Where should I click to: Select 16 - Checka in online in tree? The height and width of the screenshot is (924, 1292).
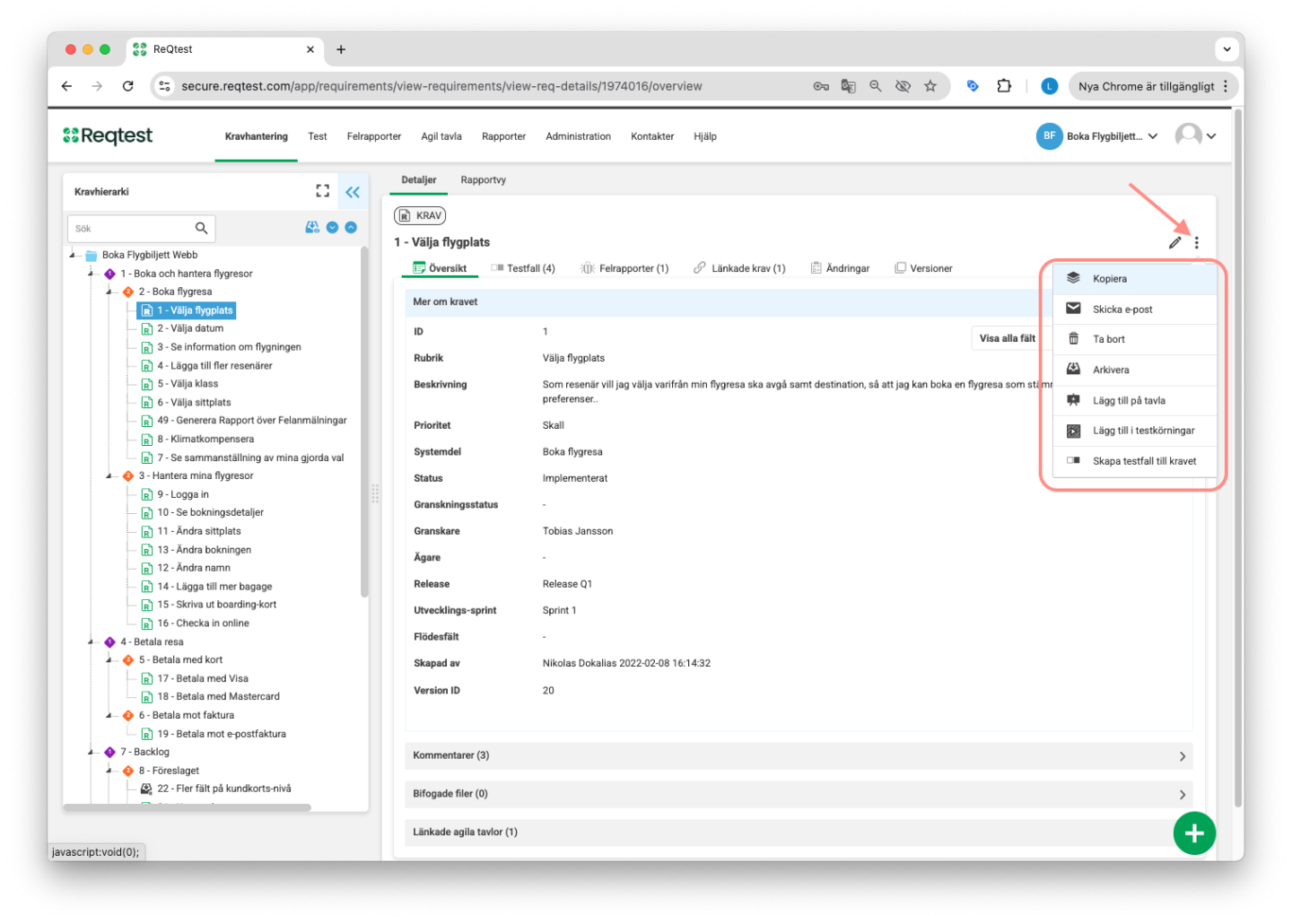point(204,623)
